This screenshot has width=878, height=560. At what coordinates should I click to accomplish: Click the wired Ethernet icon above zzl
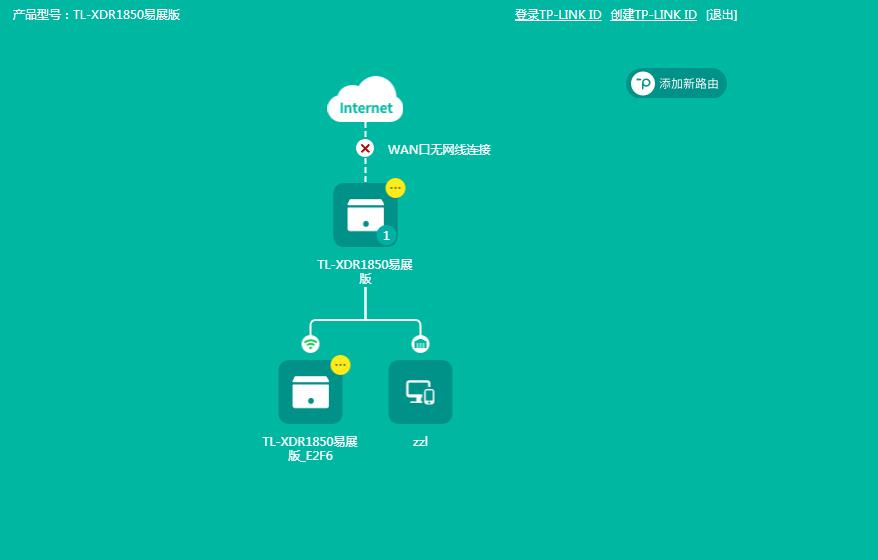[x=420, y=343]
